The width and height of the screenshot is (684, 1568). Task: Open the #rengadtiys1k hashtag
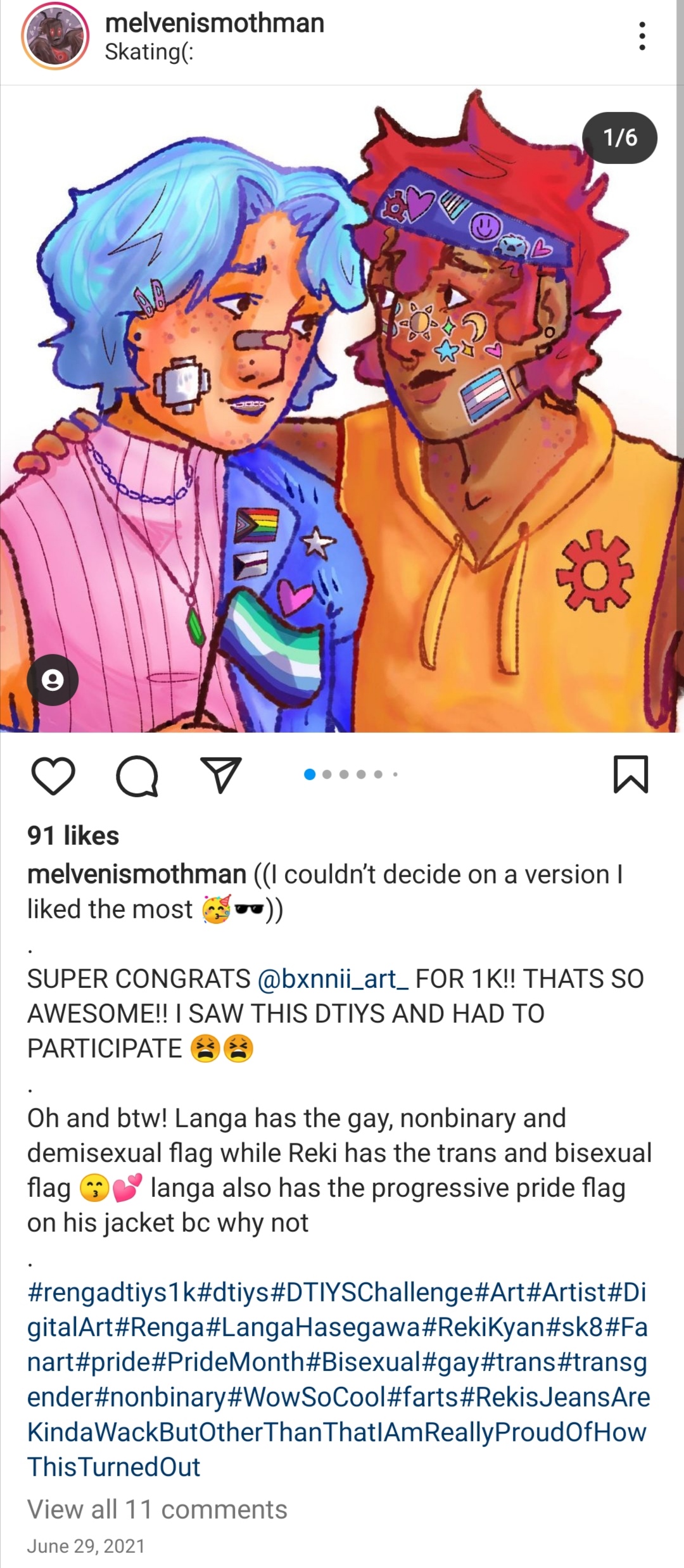112,1293
